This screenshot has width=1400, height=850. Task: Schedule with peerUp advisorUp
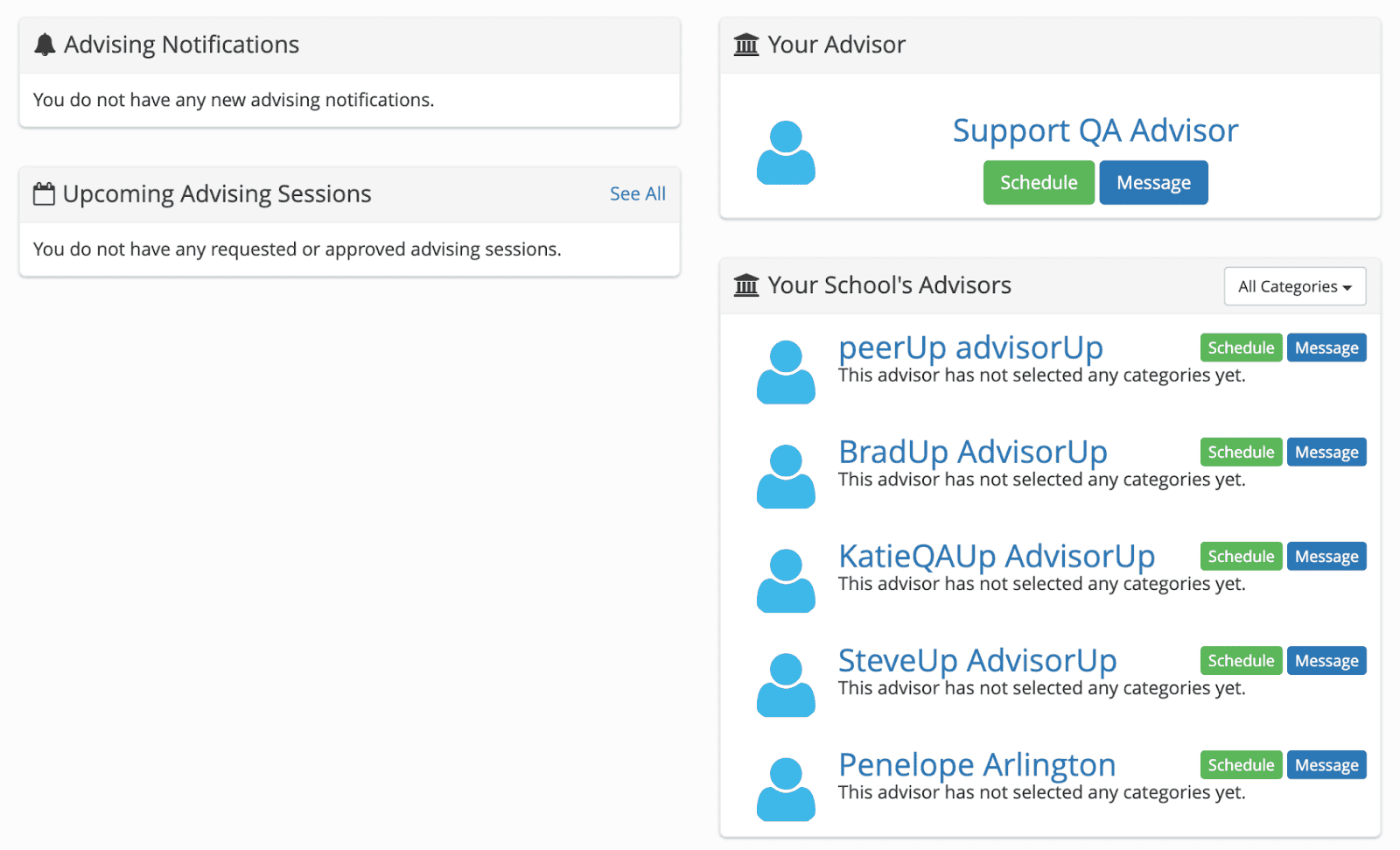pos(1241,348)
